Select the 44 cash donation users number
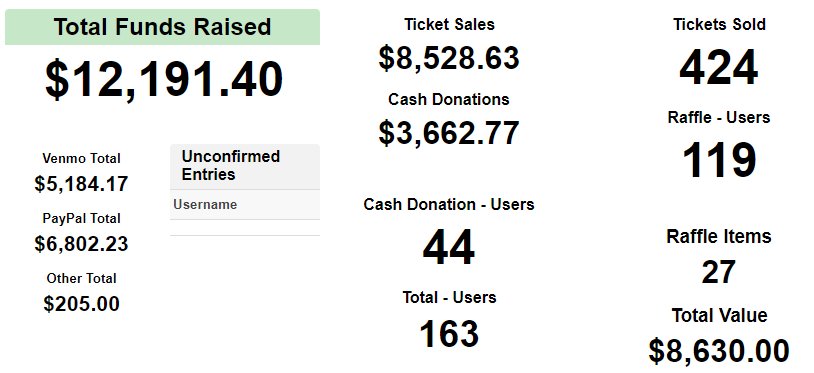Viewport: 814px width, 373px height. (449, 248)
